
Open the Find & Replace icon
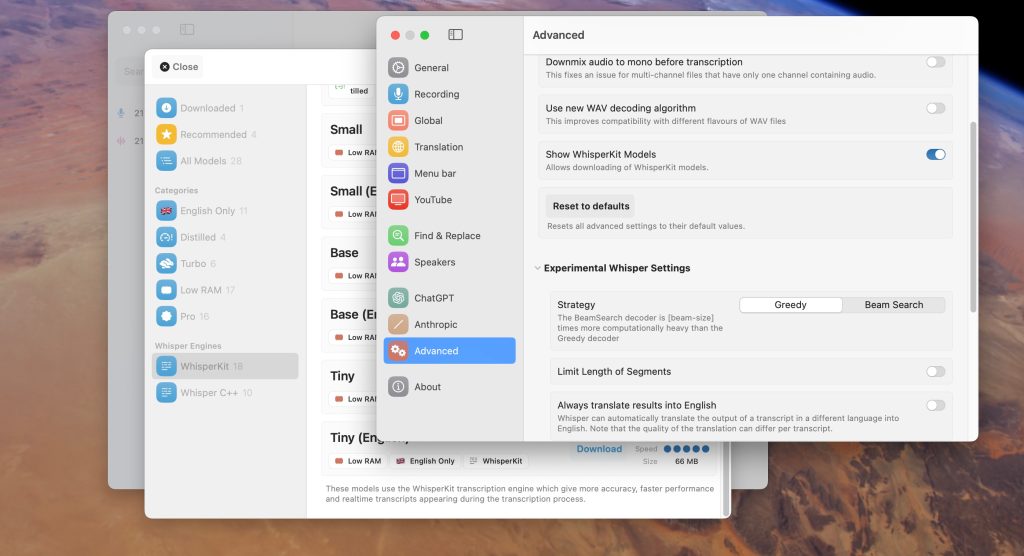coord(398,236)
